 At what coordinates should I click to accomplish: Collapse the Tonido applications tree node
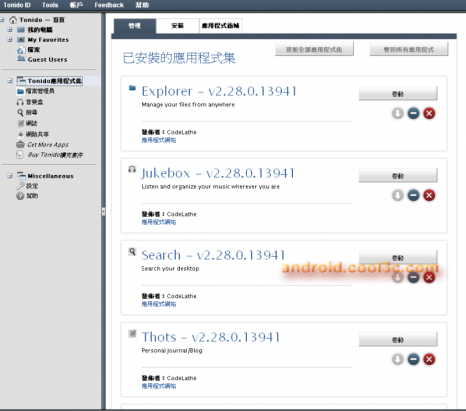(10, 81)
